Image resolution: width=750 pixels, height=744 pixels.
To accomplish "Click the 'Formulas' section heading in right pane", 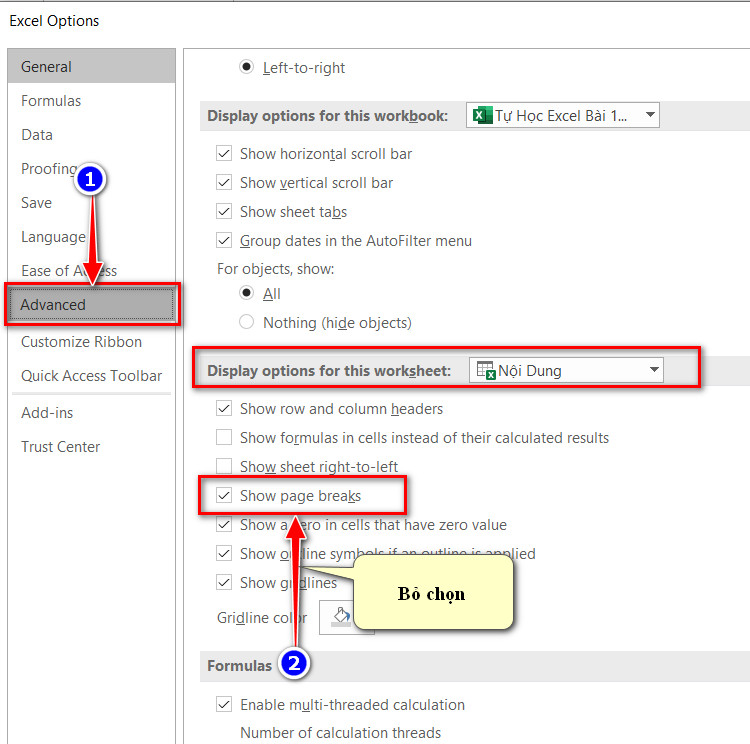I will (239, 666).
